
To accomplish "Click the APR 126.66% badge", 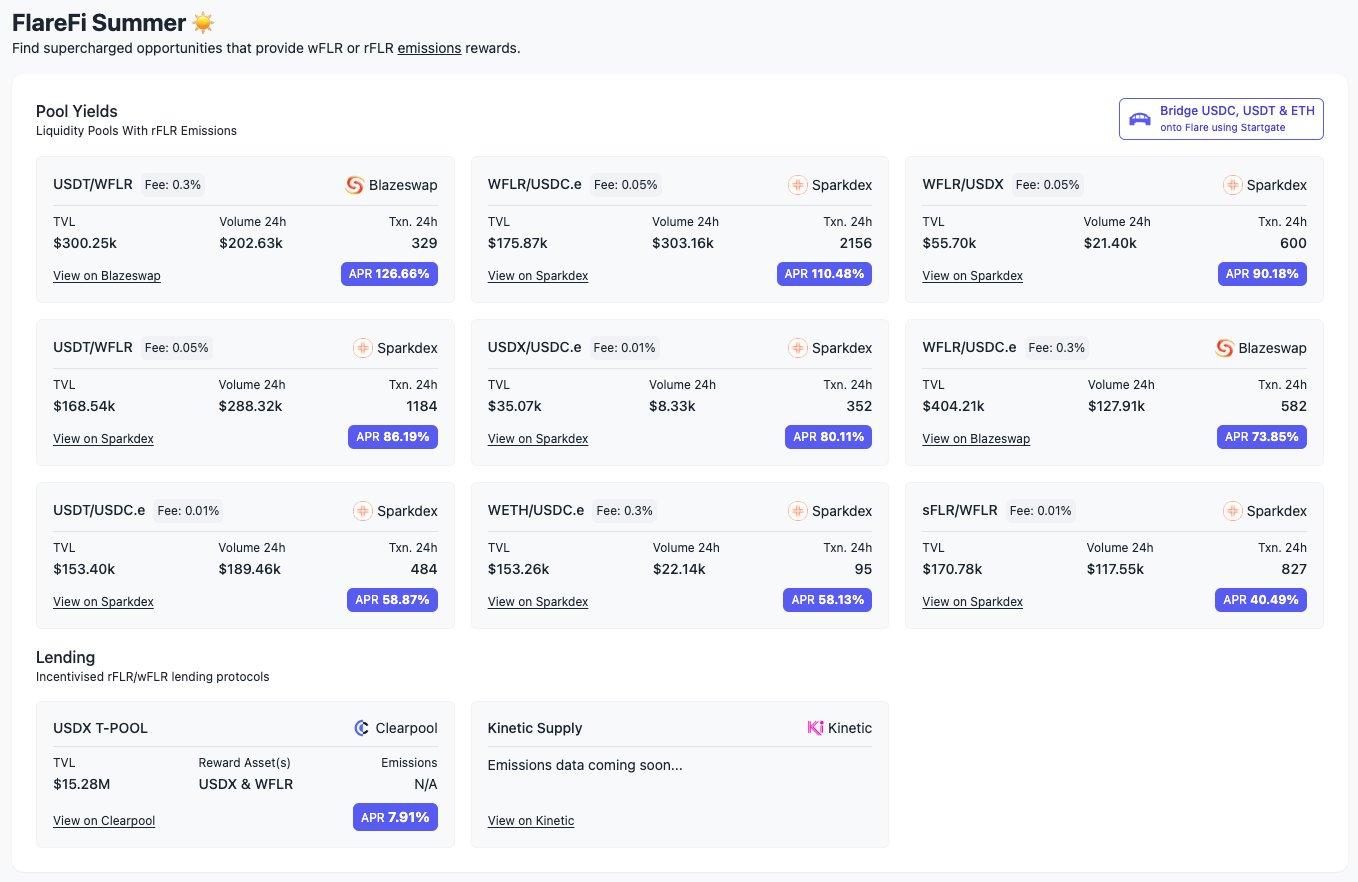I will coord(389,274).
